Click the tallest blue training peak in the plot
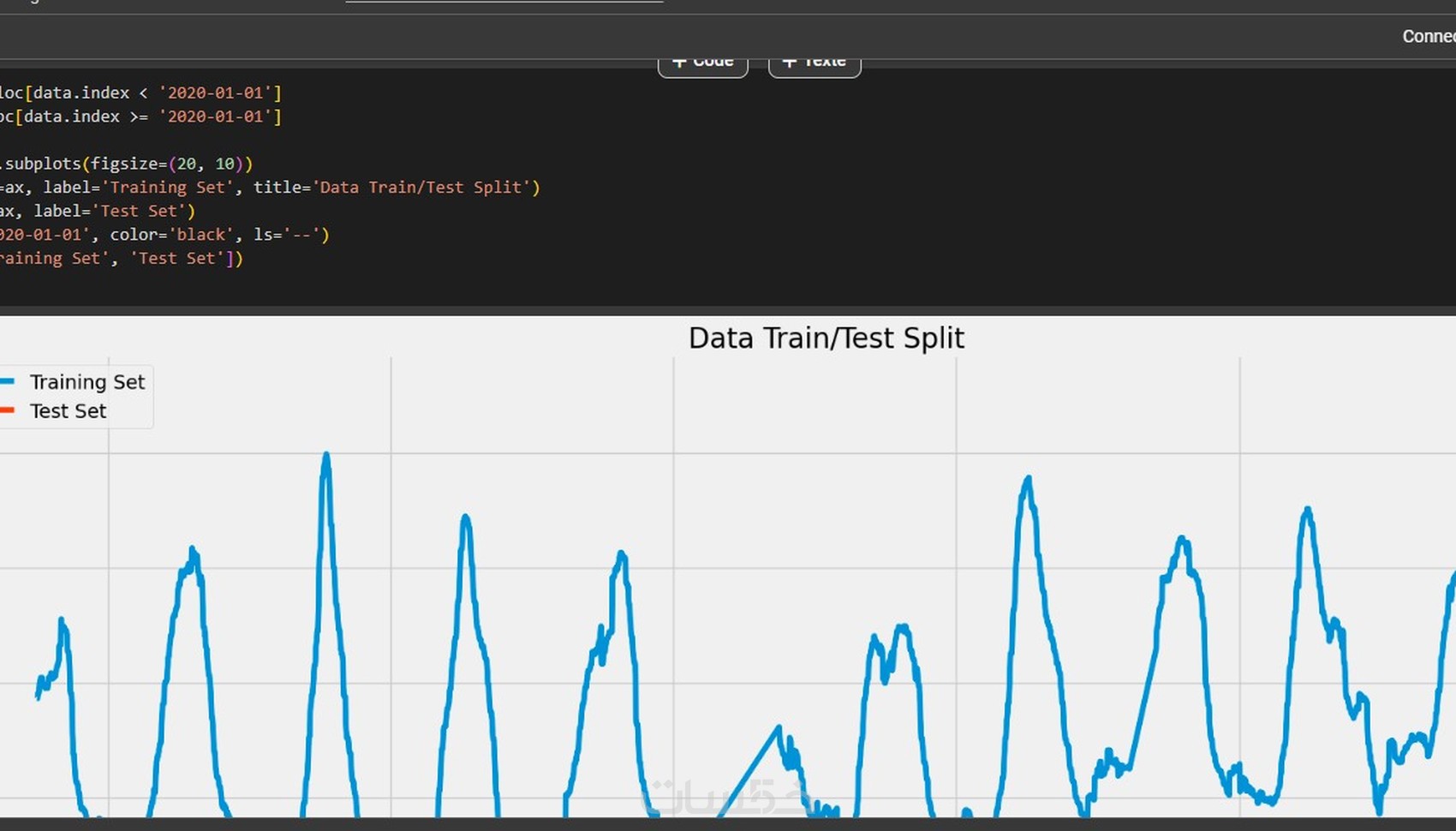The image size is (1456, 831). (327, 454)
